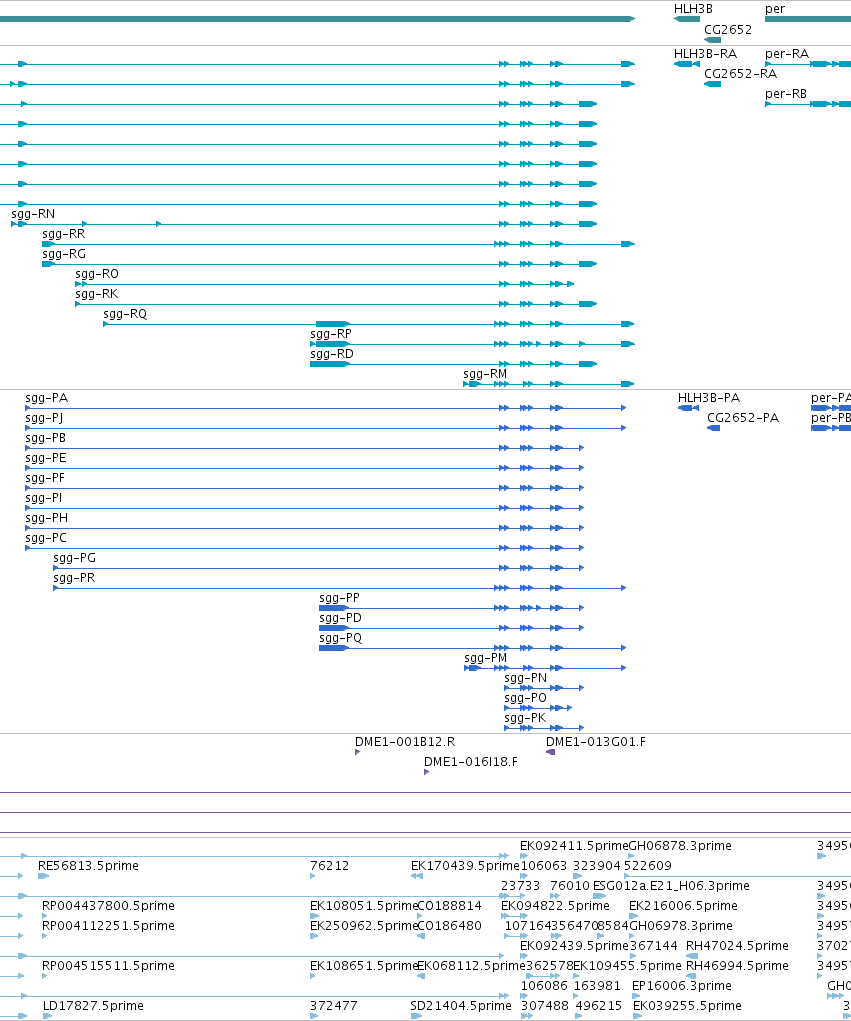Select the EK092411.5prime EST label
The width and height of the screenshot is (851, 1021).
pos(574,846)
